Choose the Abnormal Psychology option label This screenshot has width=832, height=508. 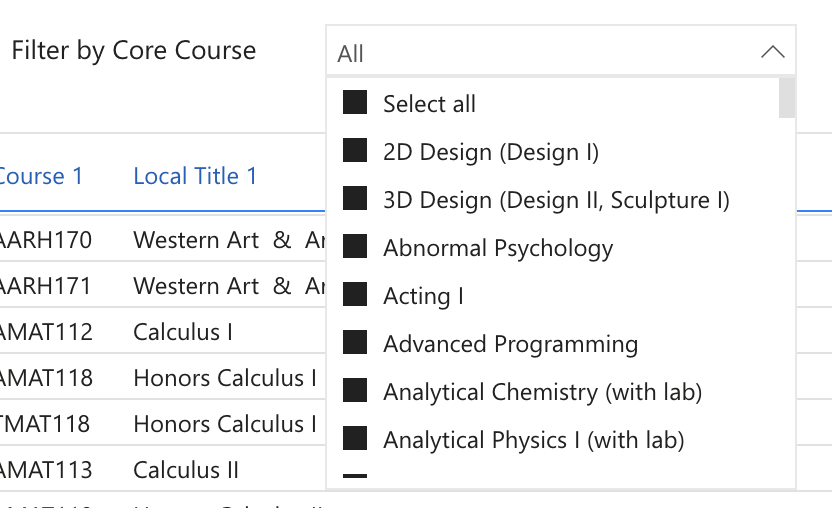pyautogui.click(x=498, y=248)
